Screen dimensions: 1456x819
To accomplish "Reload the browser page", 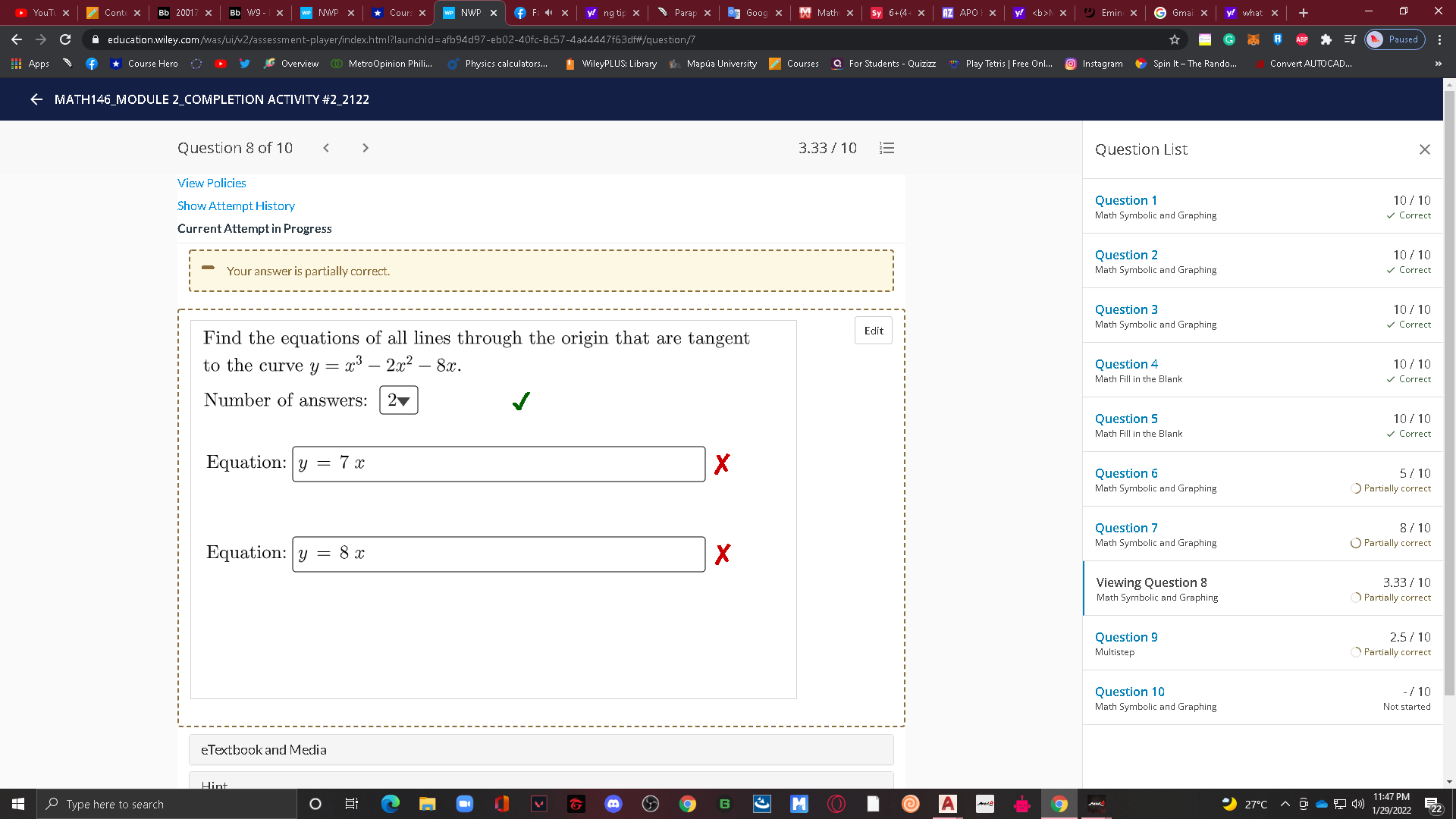I will (x=65, y=39).
